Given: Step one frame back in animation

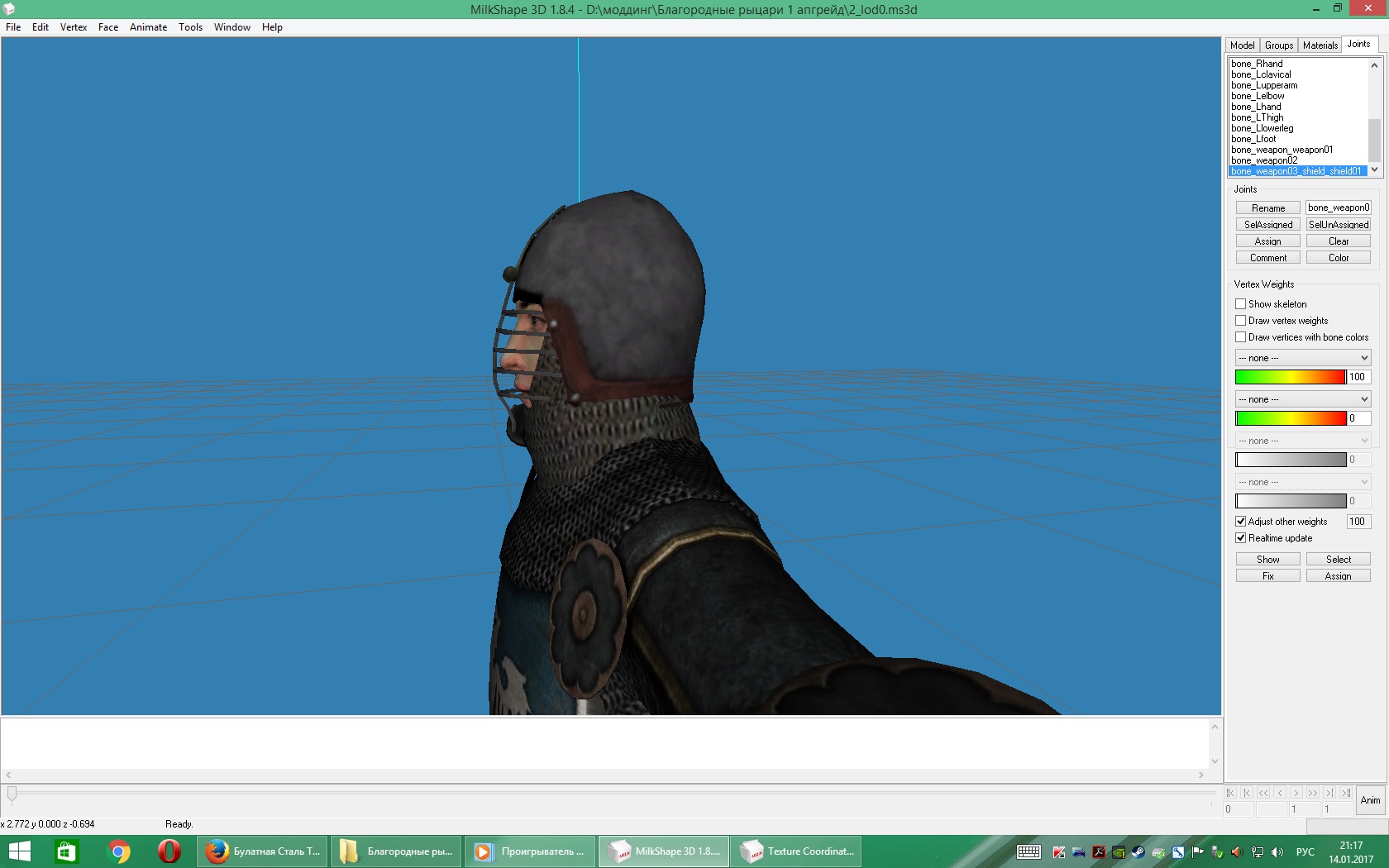Looking at the screenshot, I should (x=1280, y=793).
